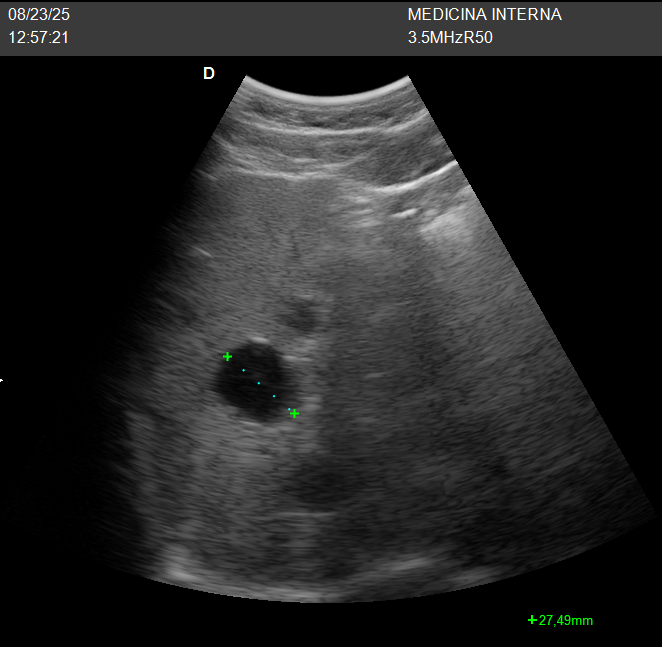Select the 27,49mm measurement readout

566,621
